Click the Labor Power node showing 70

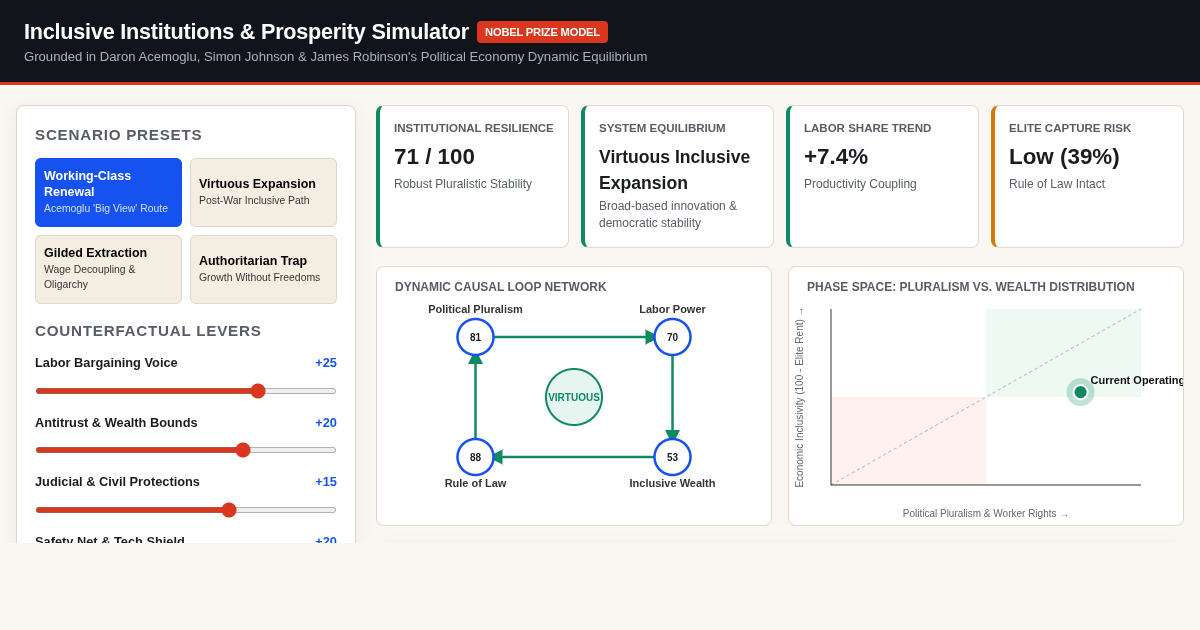[x=672, y=337]
